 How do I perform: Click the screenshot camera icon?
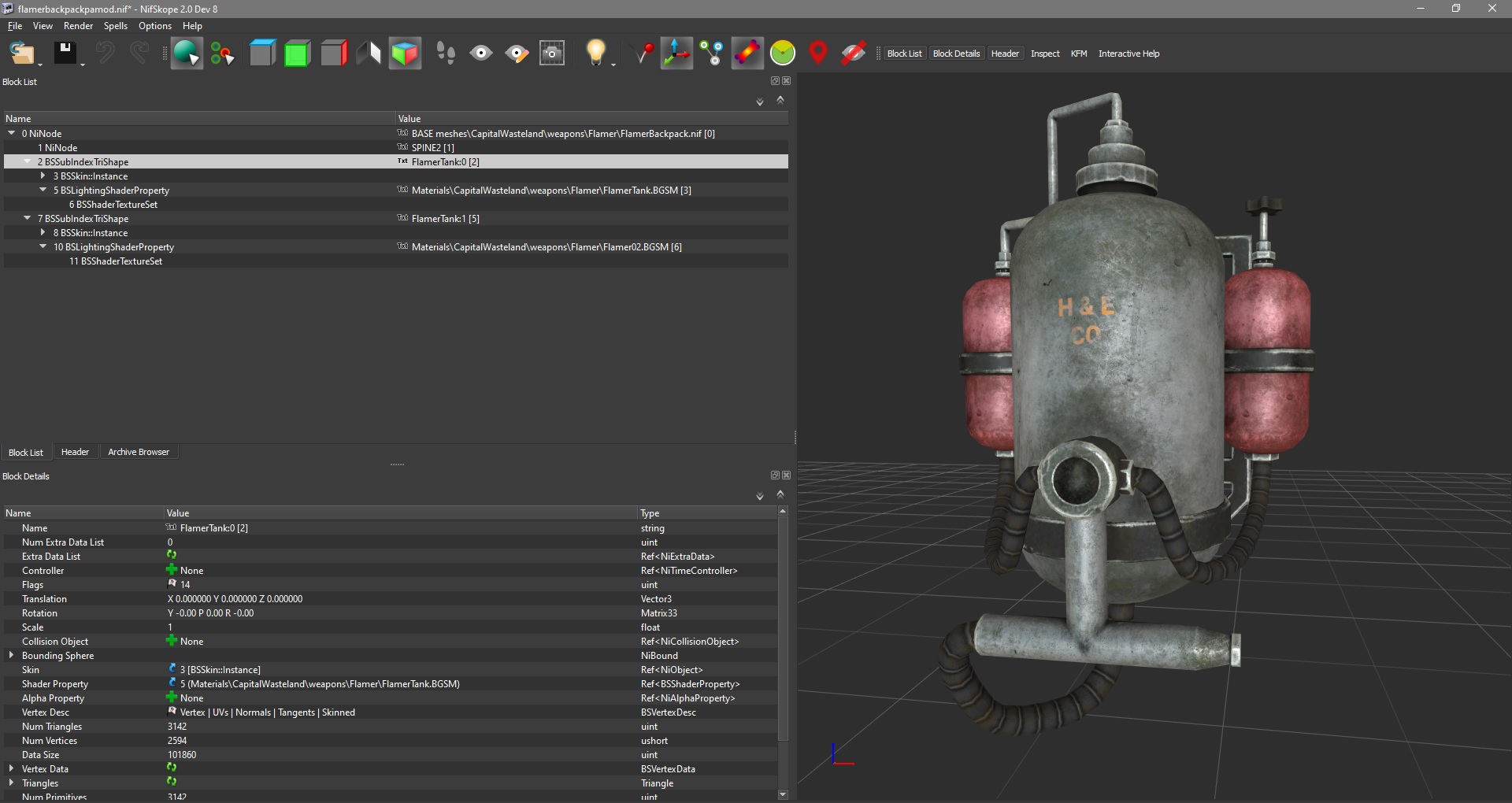(552, 54)
